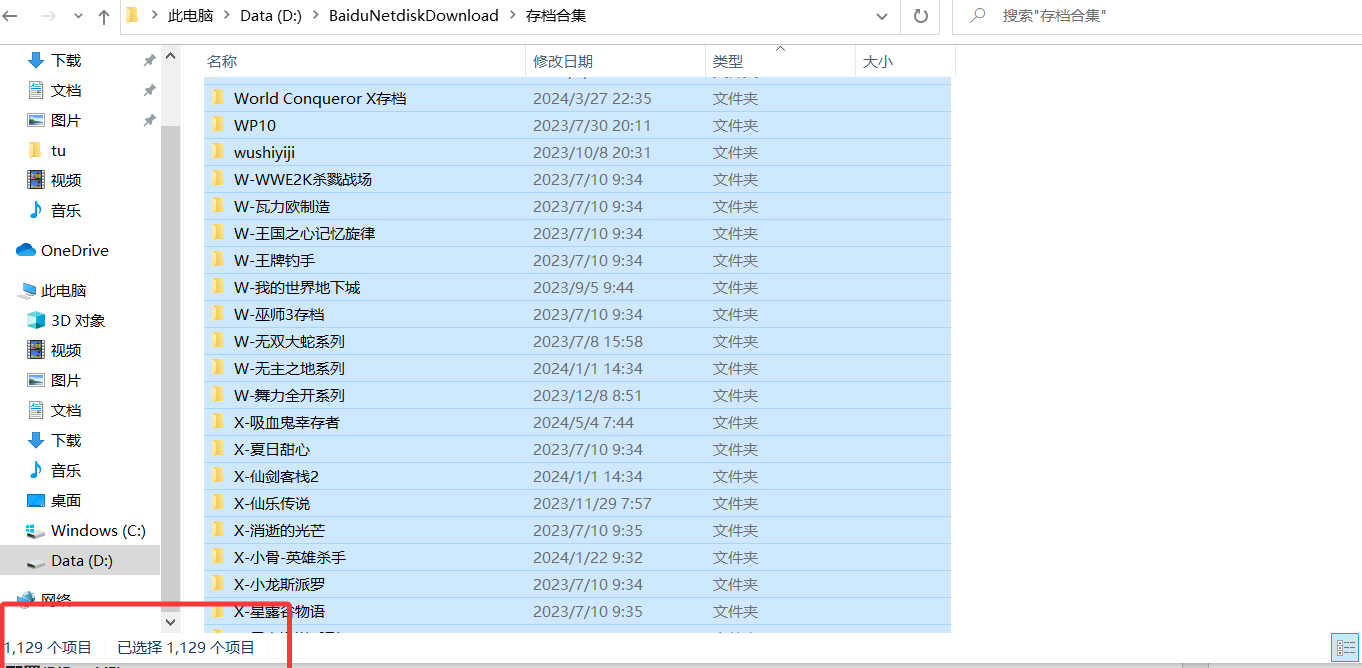Open the WP10 folder
The image size is (1362, 668).
[x=254, y=125]
